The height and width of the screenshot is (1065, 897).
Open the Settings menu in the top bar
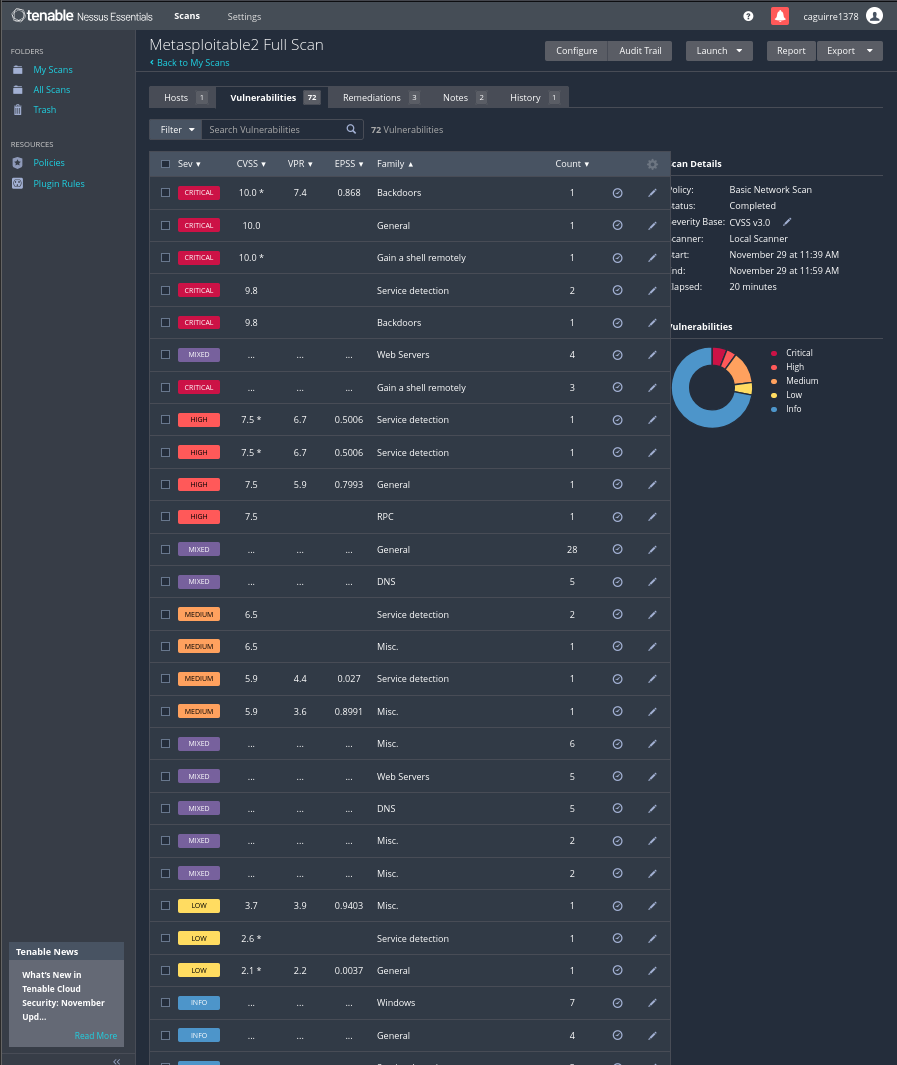[244, 17]
